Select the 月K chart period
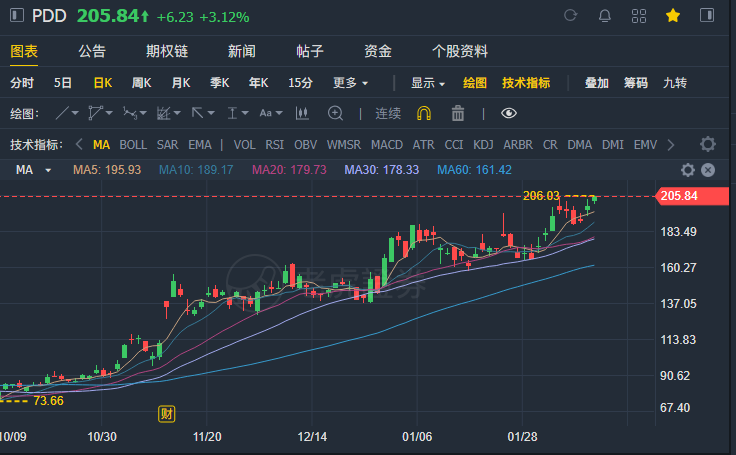736x455 pixels. point(181,83)
